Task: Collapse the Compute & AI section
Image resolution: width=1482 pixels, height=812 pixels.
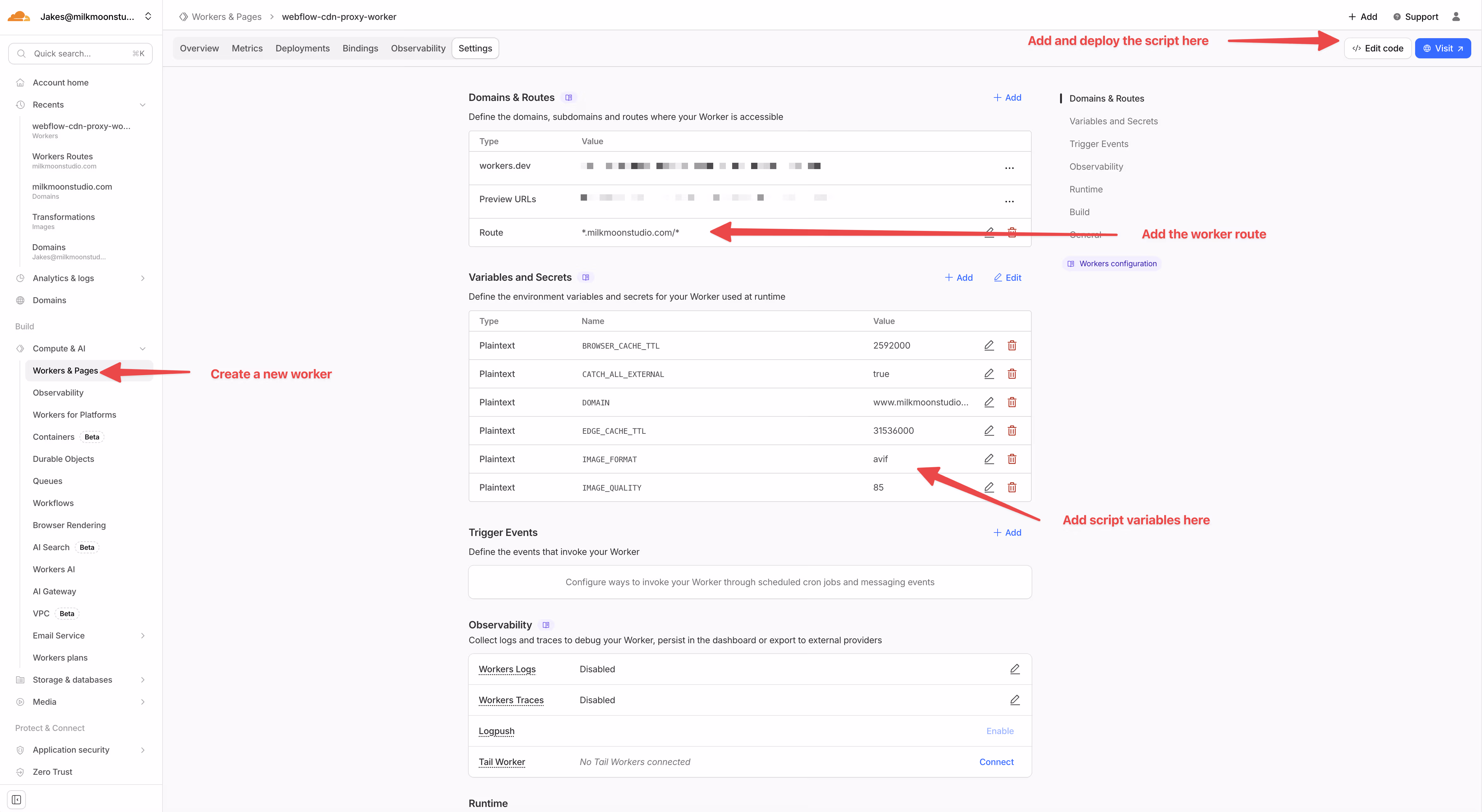Action: (143, 348)
